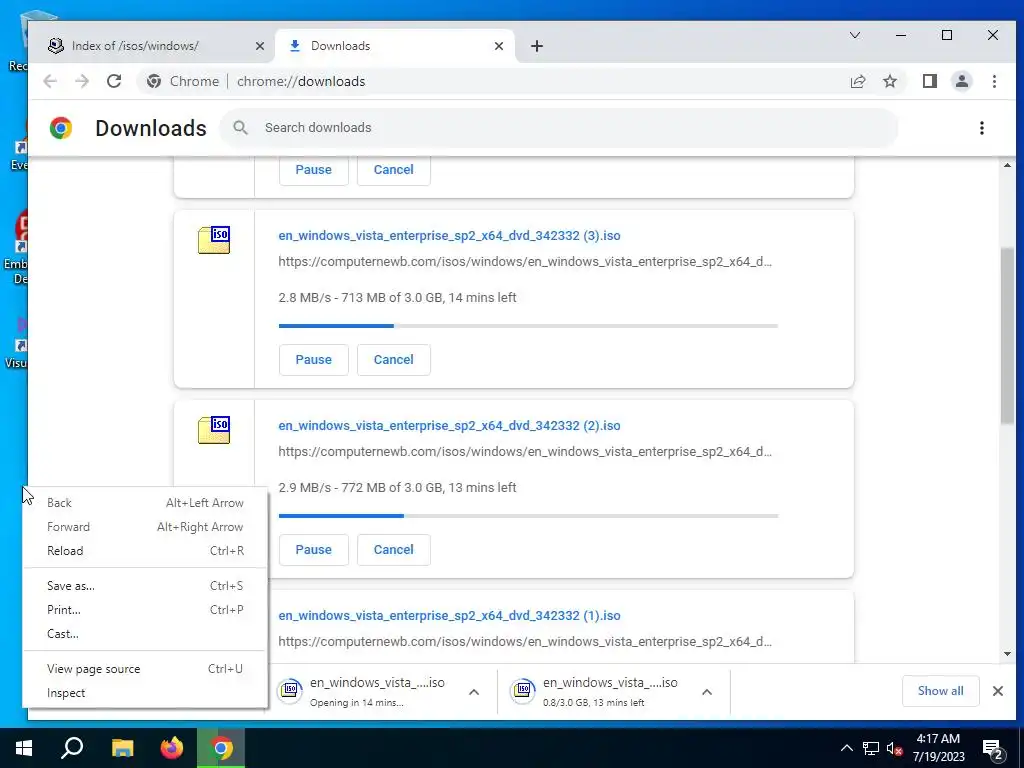Open the Chrome side panel icon

click(x=929, y=81)
